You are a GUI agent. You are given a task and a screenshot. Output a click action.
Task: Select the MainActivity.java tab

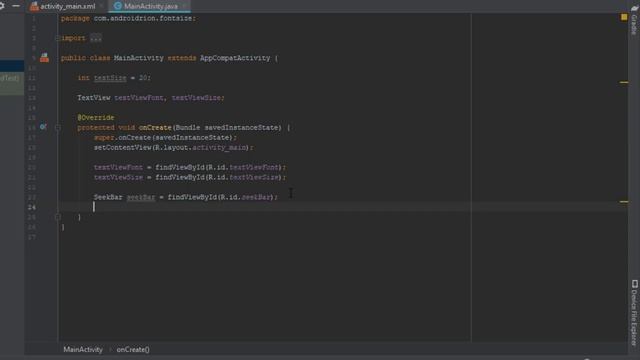pos(147,6)
